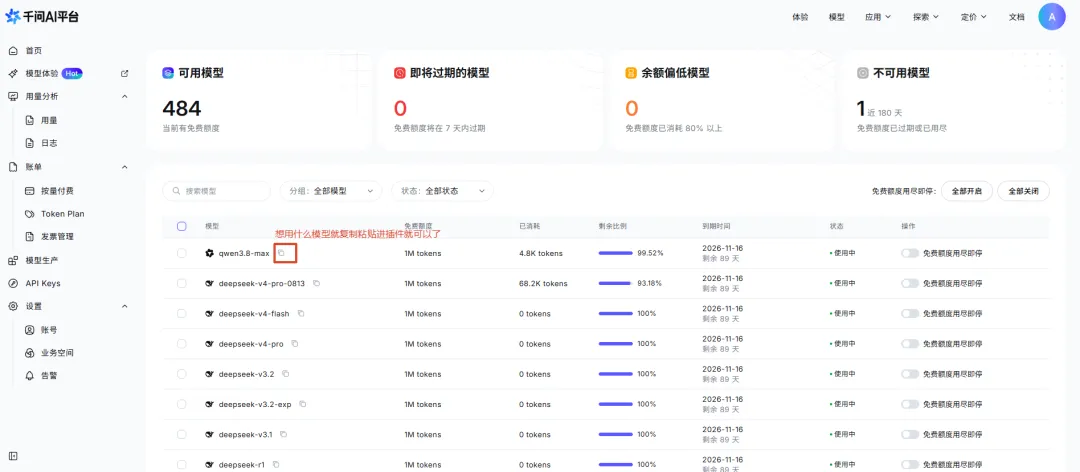Click the 业务空间 sidebar icon
This screenshot has height=472, width=1080.
point(30,353)
